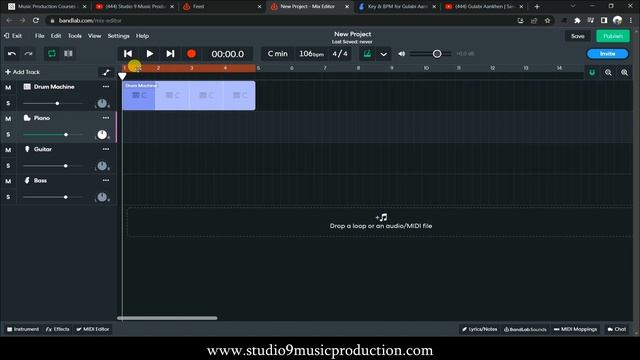
Task: Mute the Piano track
Action: pyautogui.click(x=8, y=118)
